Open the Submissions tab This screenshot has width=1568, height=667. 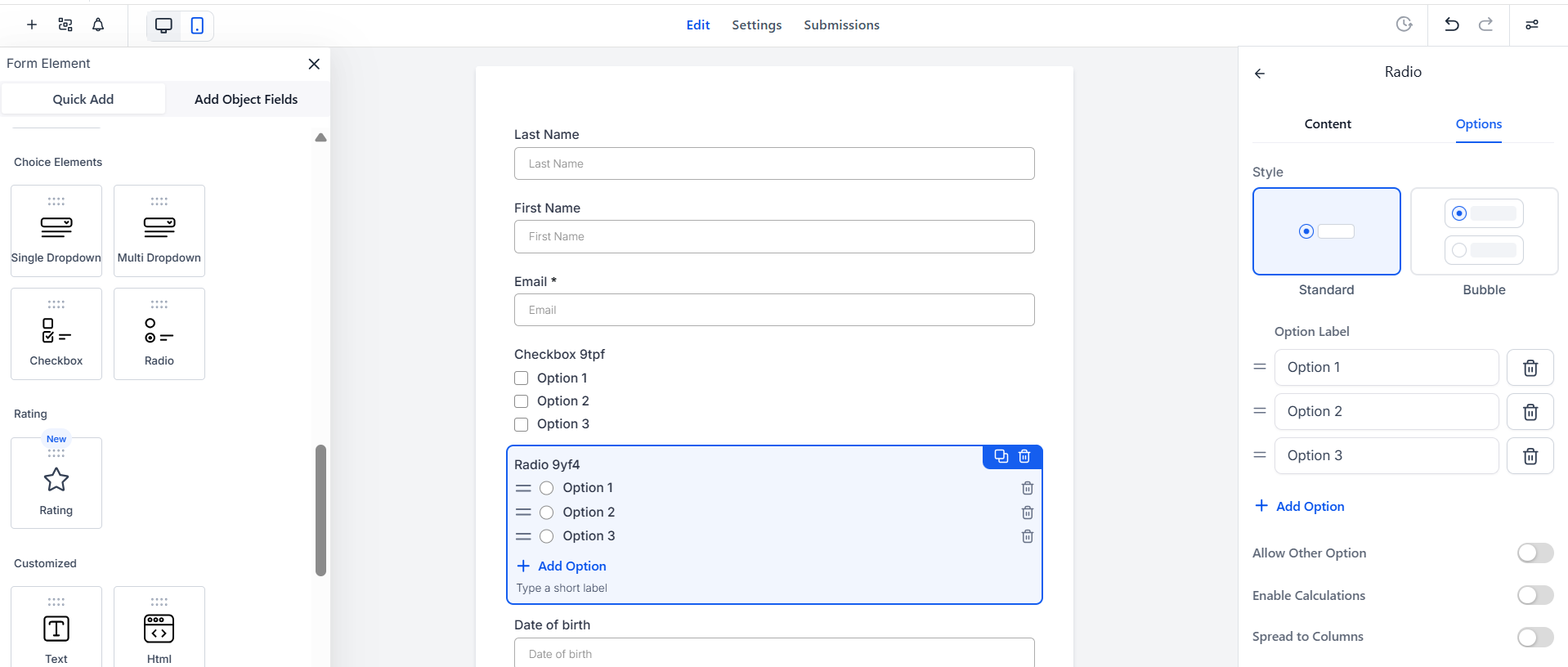(x=841, y=25)
